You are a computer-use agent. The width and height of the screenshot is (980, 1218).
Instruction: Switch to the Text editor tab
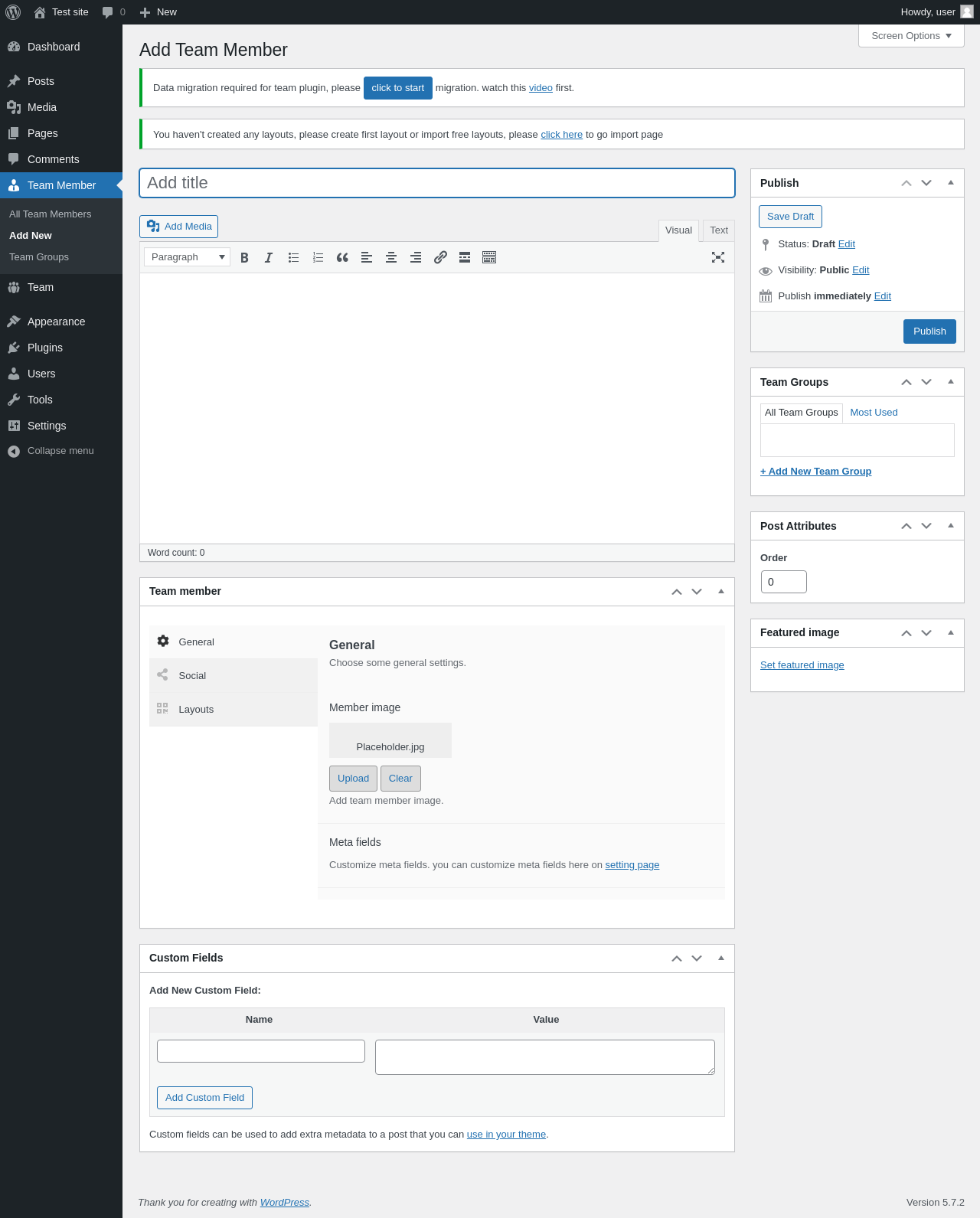(x=719, y=230)
